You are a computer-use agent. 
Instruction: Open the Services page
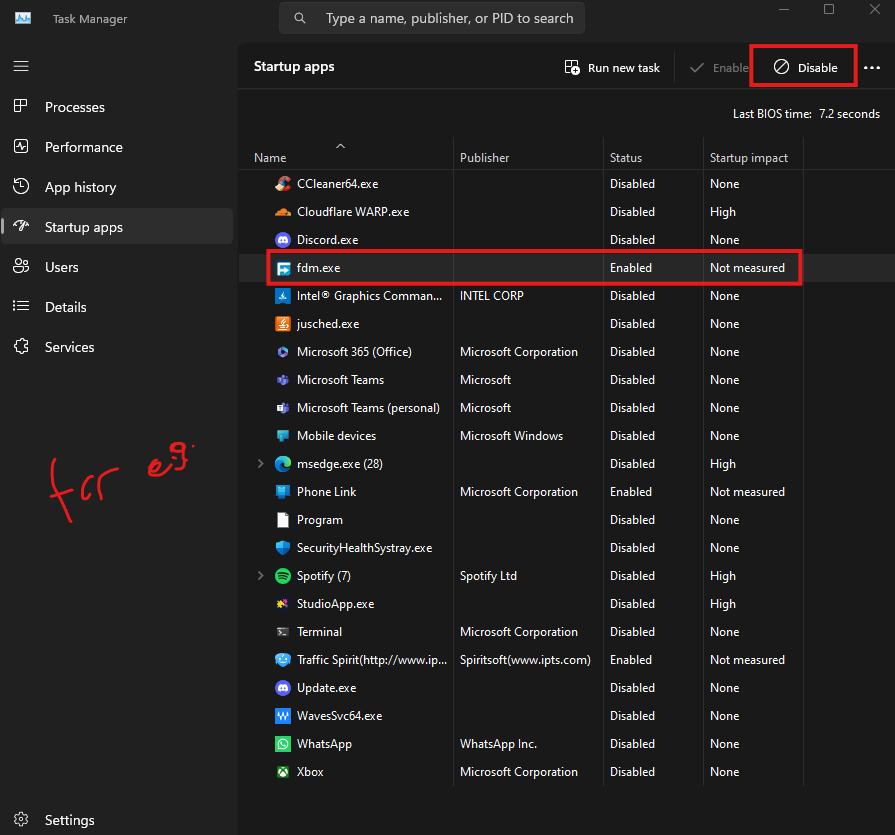pyautogui.click(x=117, y=347)
